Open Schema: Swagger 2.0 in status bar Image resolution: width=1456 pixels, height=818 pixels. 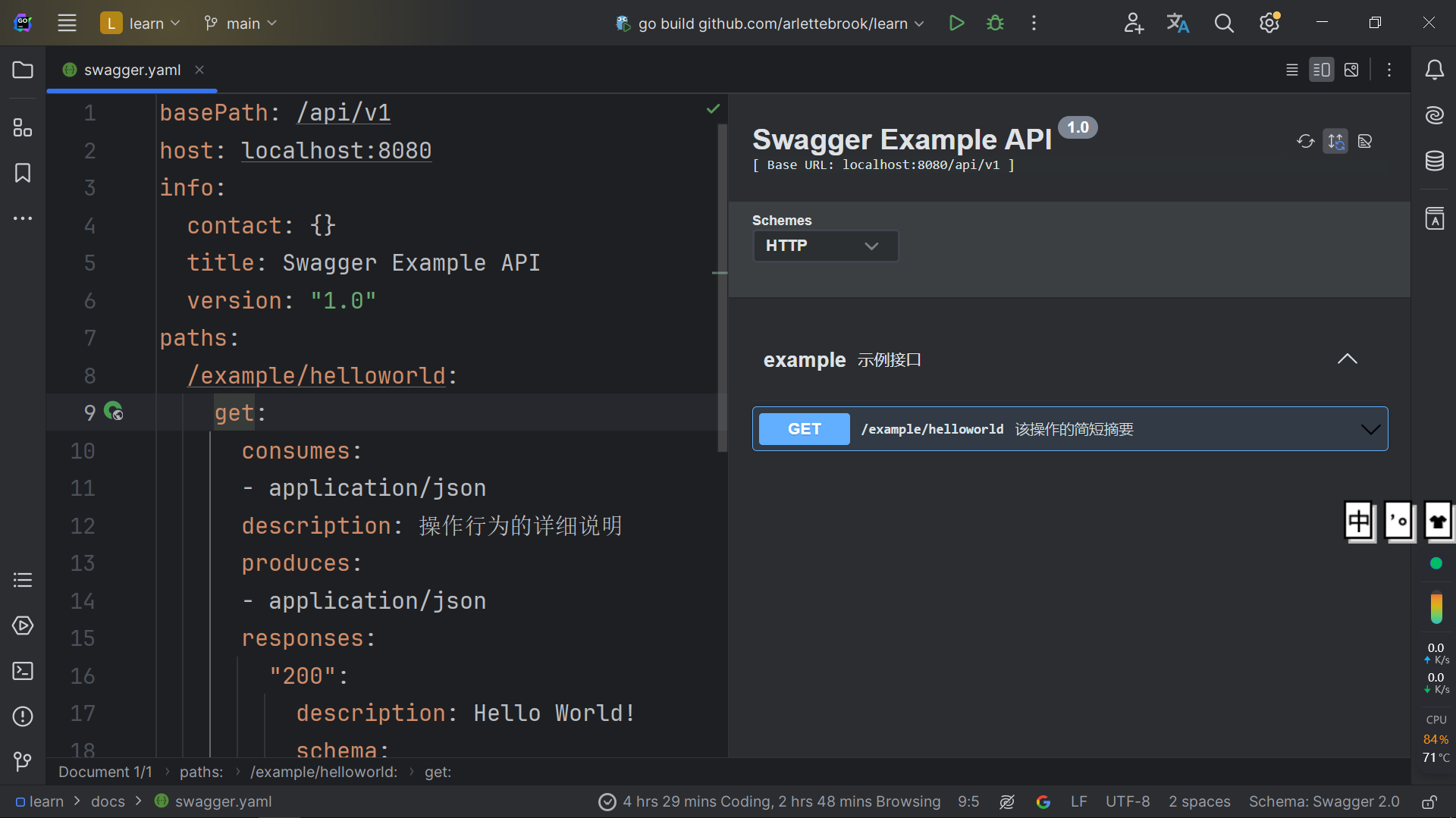pos(1324,801)
